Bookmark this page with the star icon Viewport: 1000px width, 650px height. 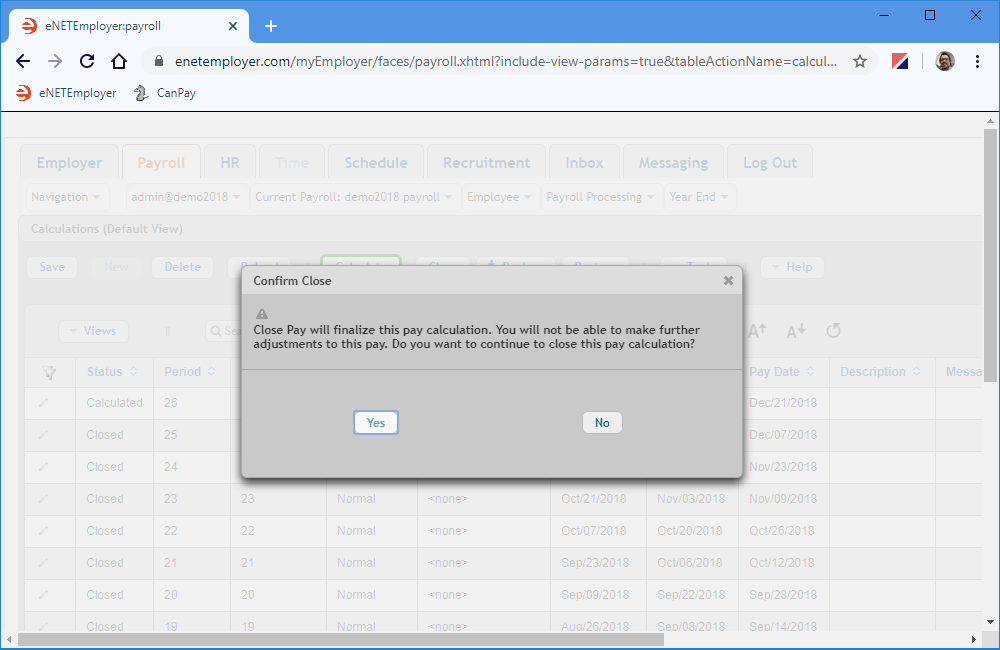(860, 62)
